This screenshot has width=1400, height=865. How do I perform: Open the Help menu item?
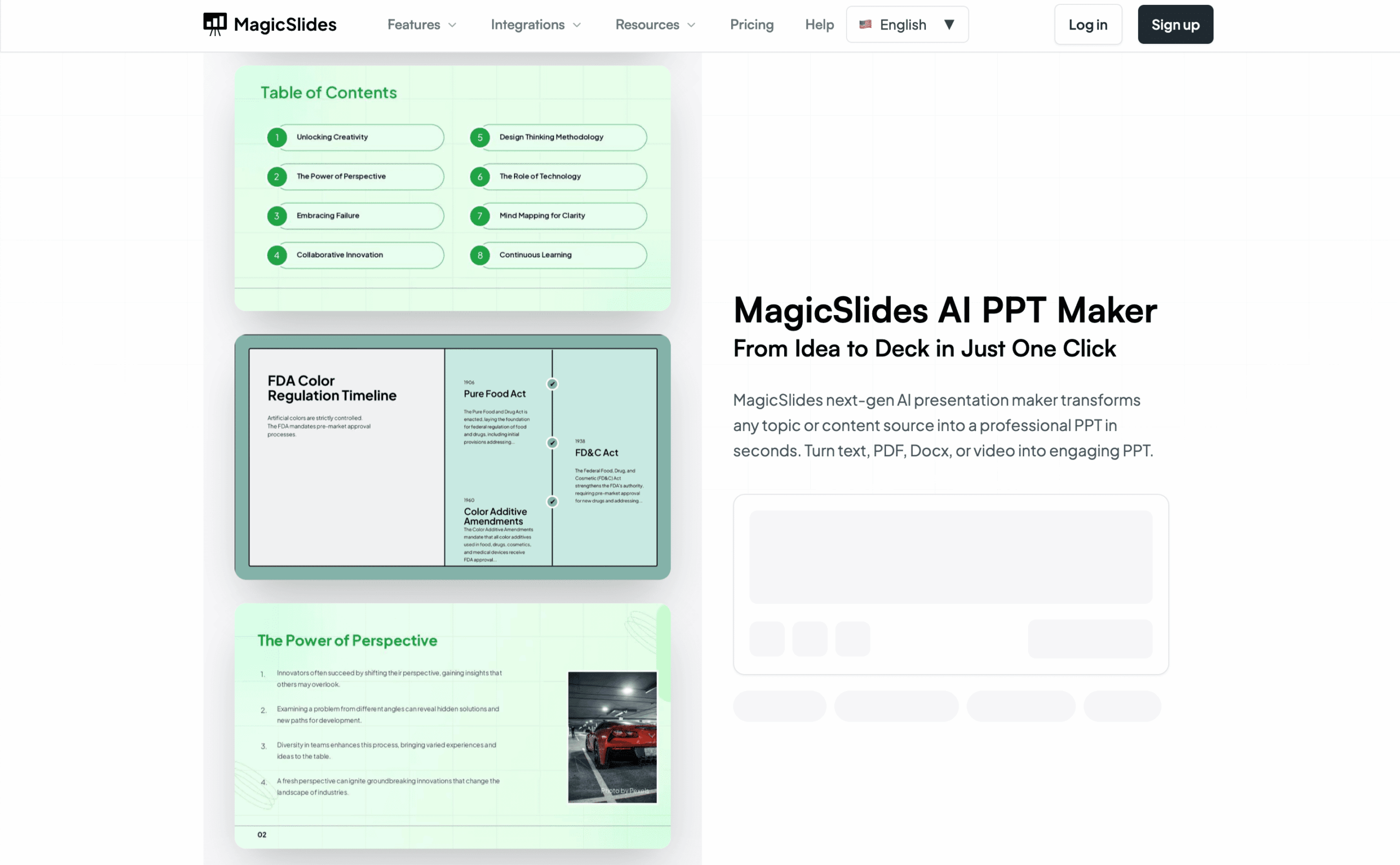point(819,25)
